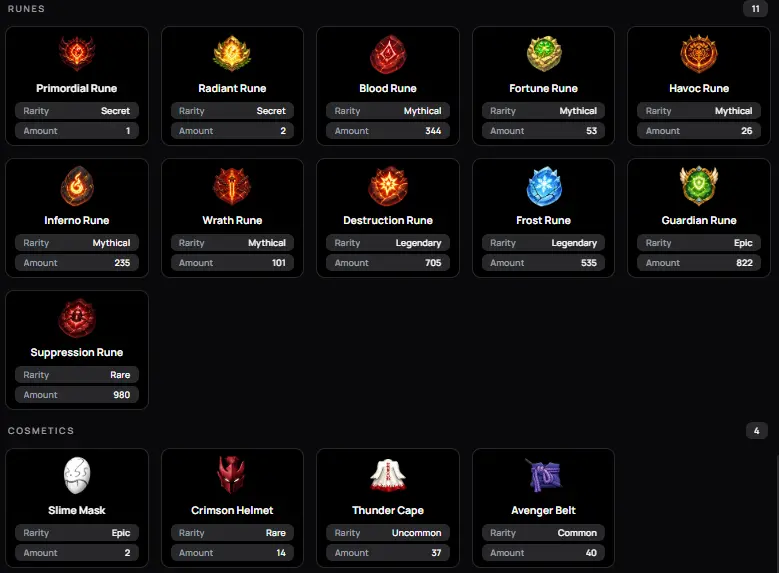Click the Cosmetics count badge showing 4
This screenshot has height=573, width=779.
click(757, 430)
